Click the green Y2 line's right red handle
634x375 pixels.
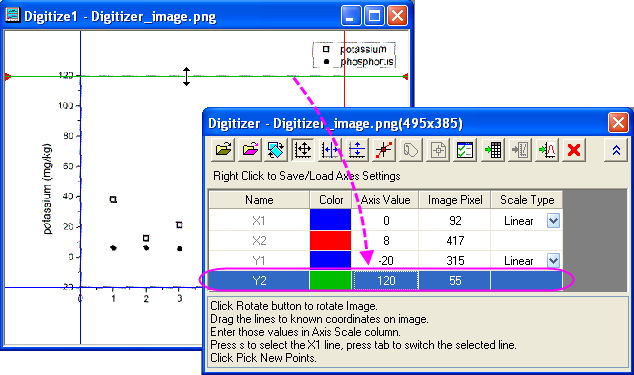coord(406,76)
